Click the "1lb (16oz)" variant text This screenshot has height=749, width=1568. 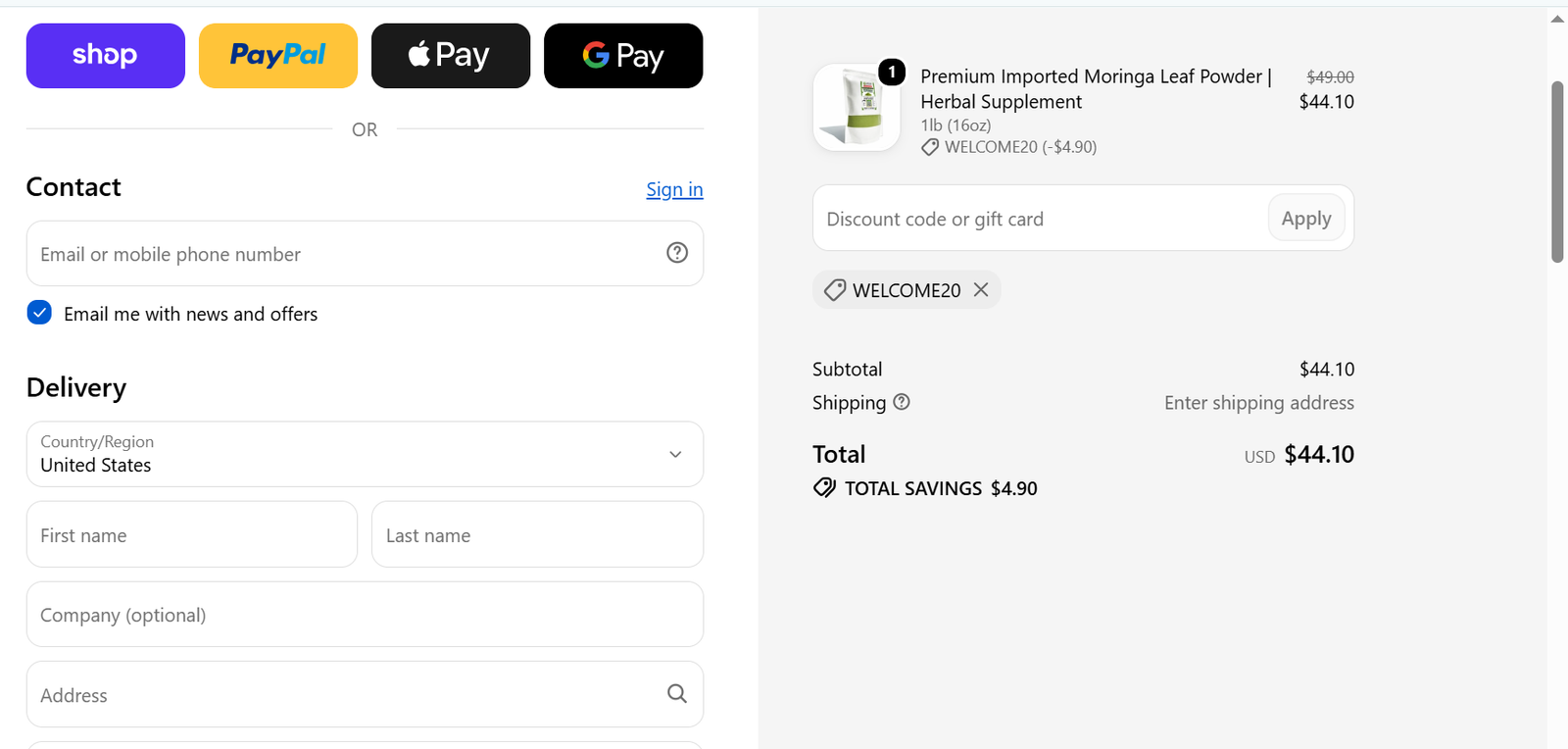pyautogui.click(x=955, y=125)
